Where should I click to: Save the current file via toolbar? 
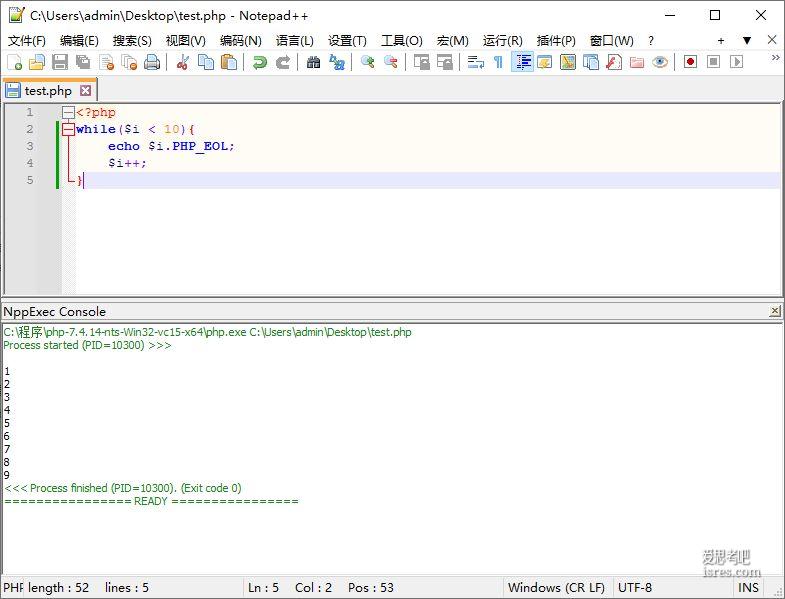point(60,62)
